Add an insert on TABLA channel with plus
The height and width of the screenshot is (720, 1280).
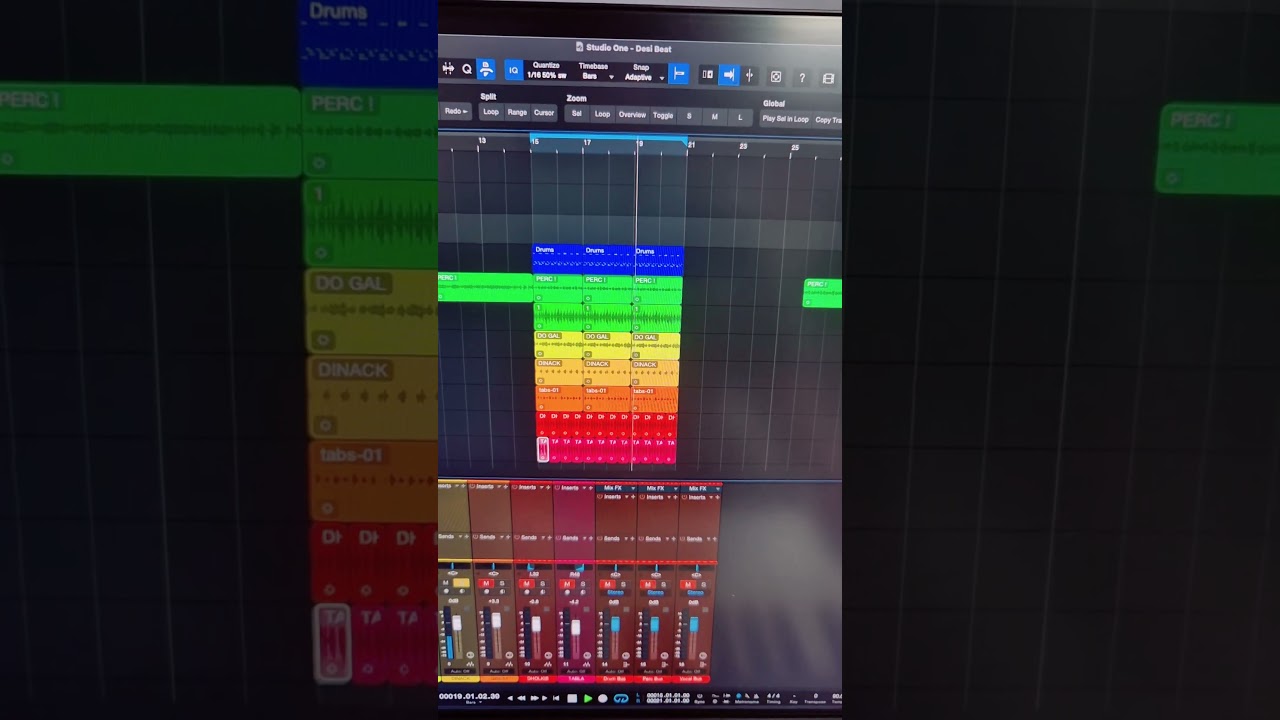click(x=591, y=487)
